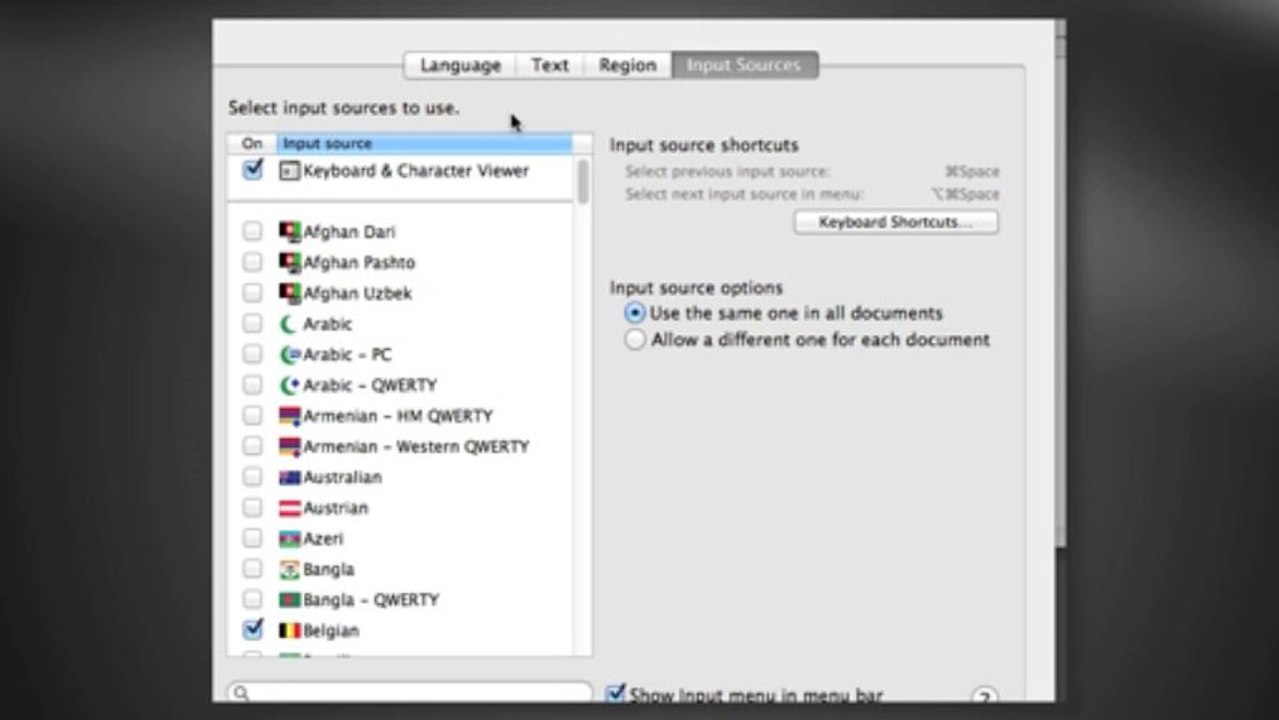Open Keyboard Shortcuts... button
Screen dimensions: 1279x720
896,222
